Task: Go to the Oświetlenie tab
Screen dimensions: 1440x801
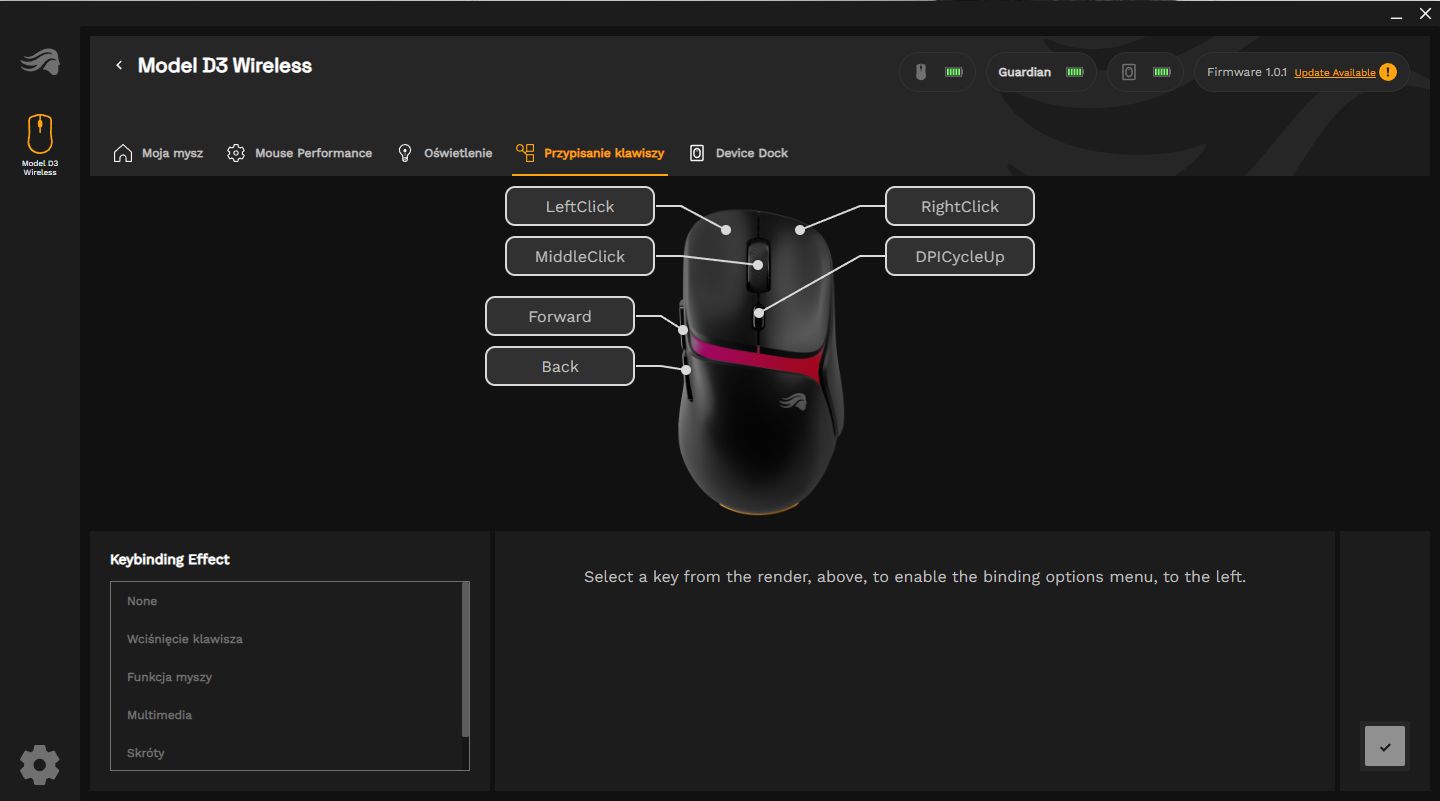Action: coord(445,153)
